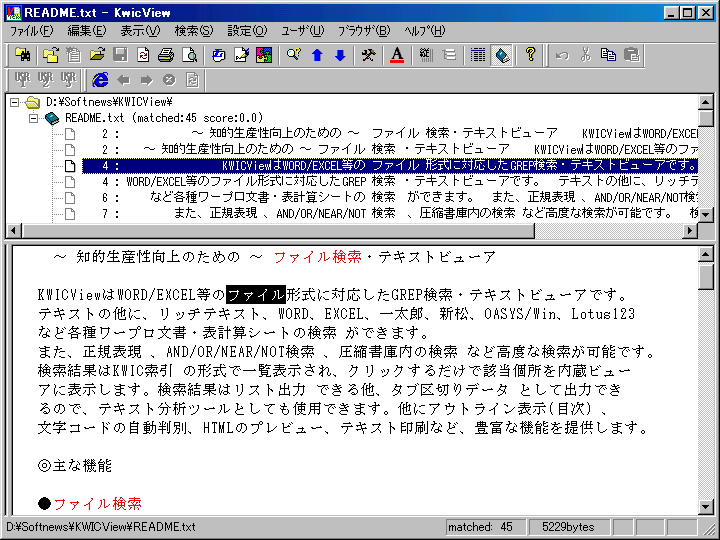720x540 pixels.
Task: Click the browser stop icon
Action: [x=169, y=80]
